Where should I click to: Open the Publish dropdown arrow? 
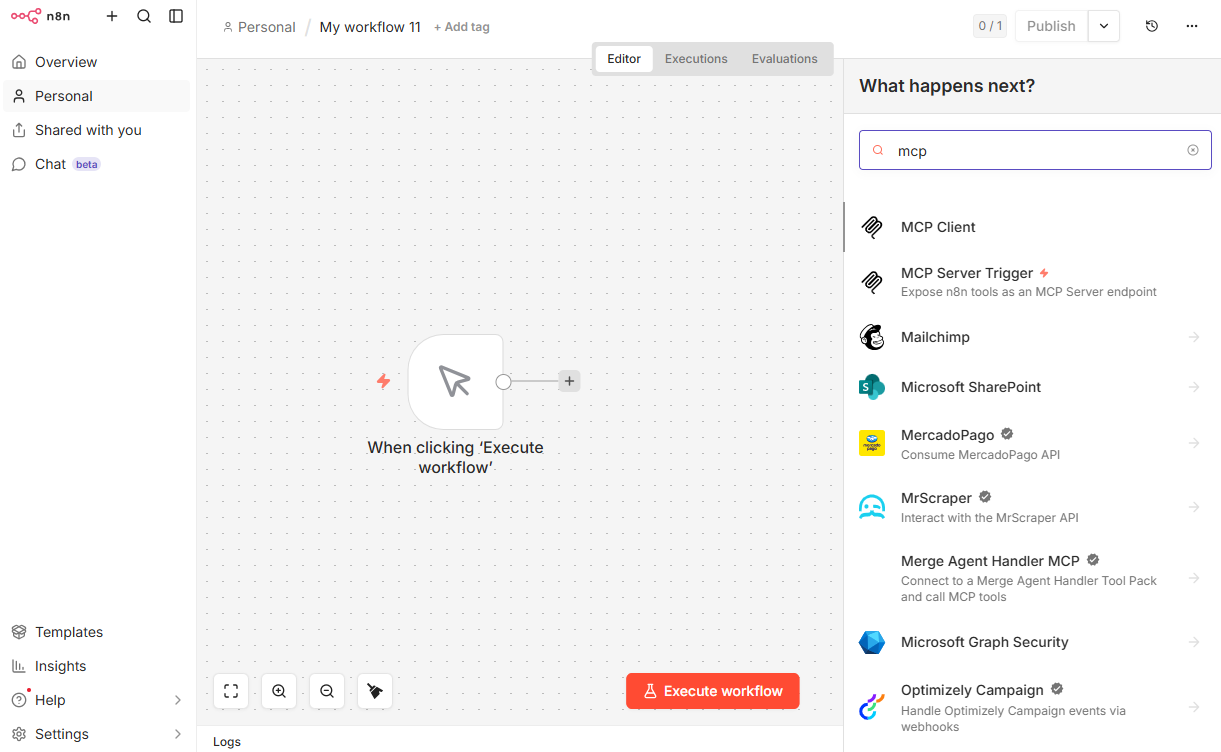pyautogui.click(x=1104, y=26)
